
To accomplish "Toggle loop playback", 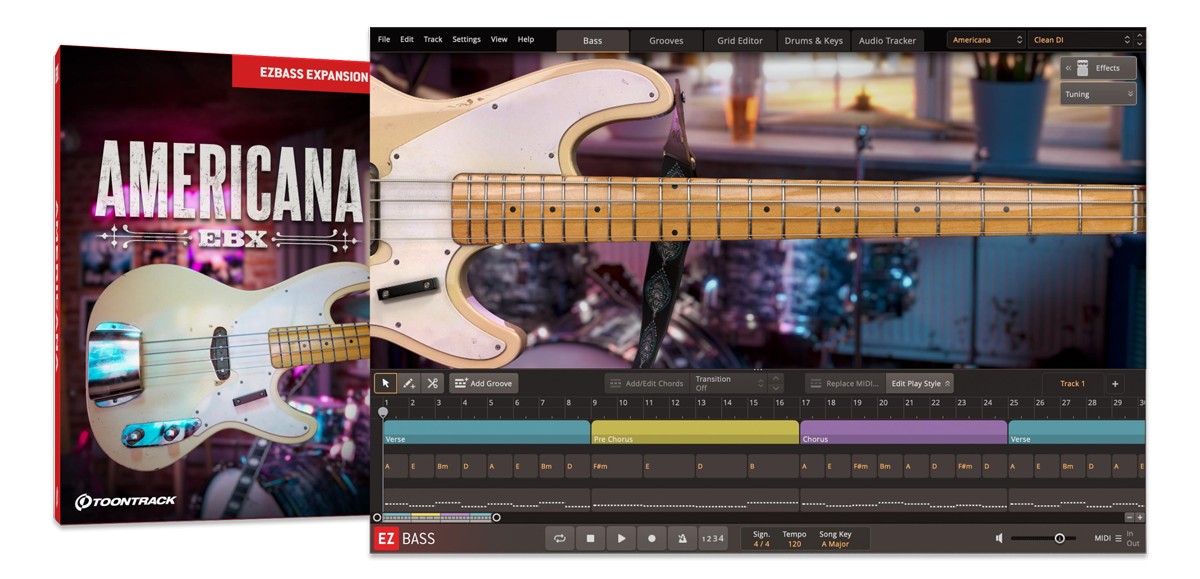I will coord(559,538).
